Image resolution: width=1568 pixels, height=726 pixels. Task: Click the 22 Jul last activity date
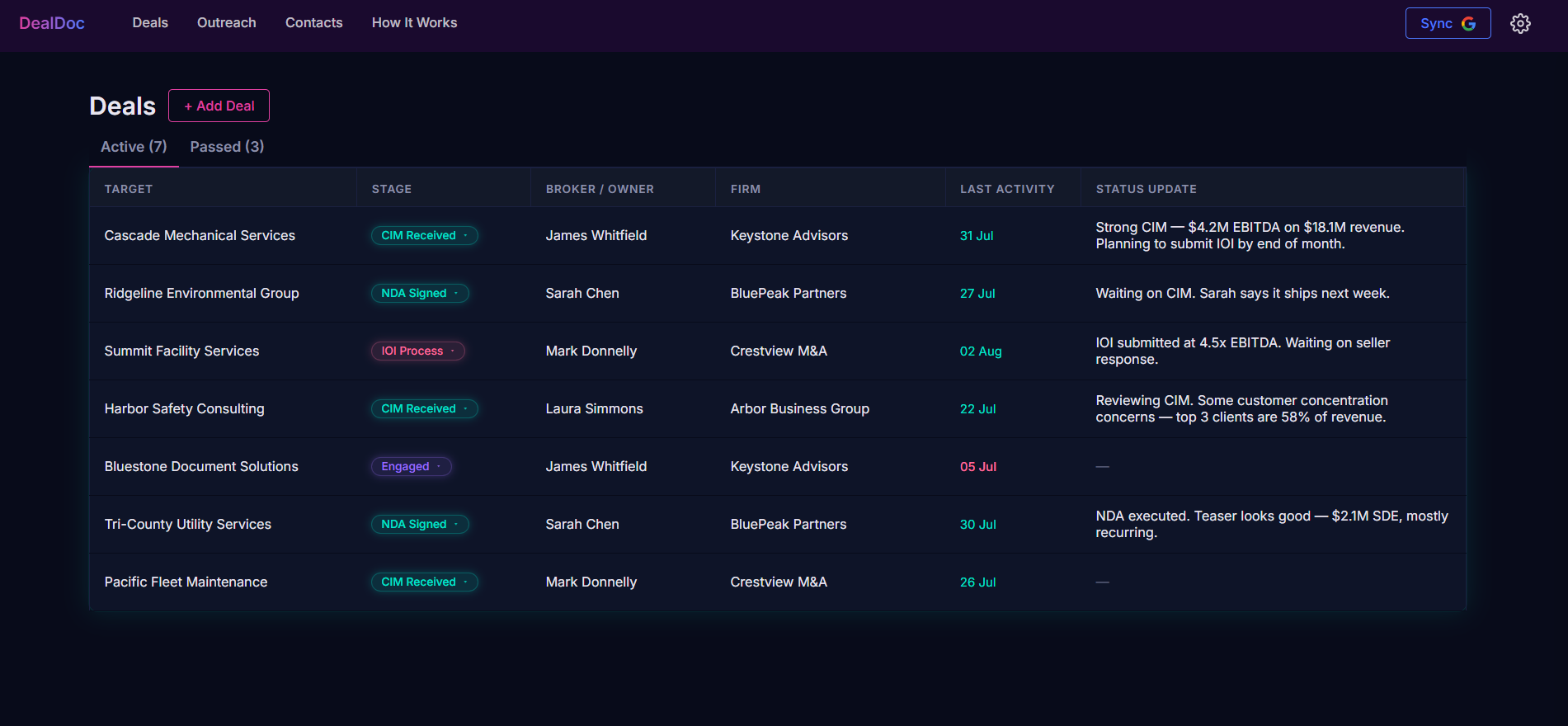click(978, 408)
